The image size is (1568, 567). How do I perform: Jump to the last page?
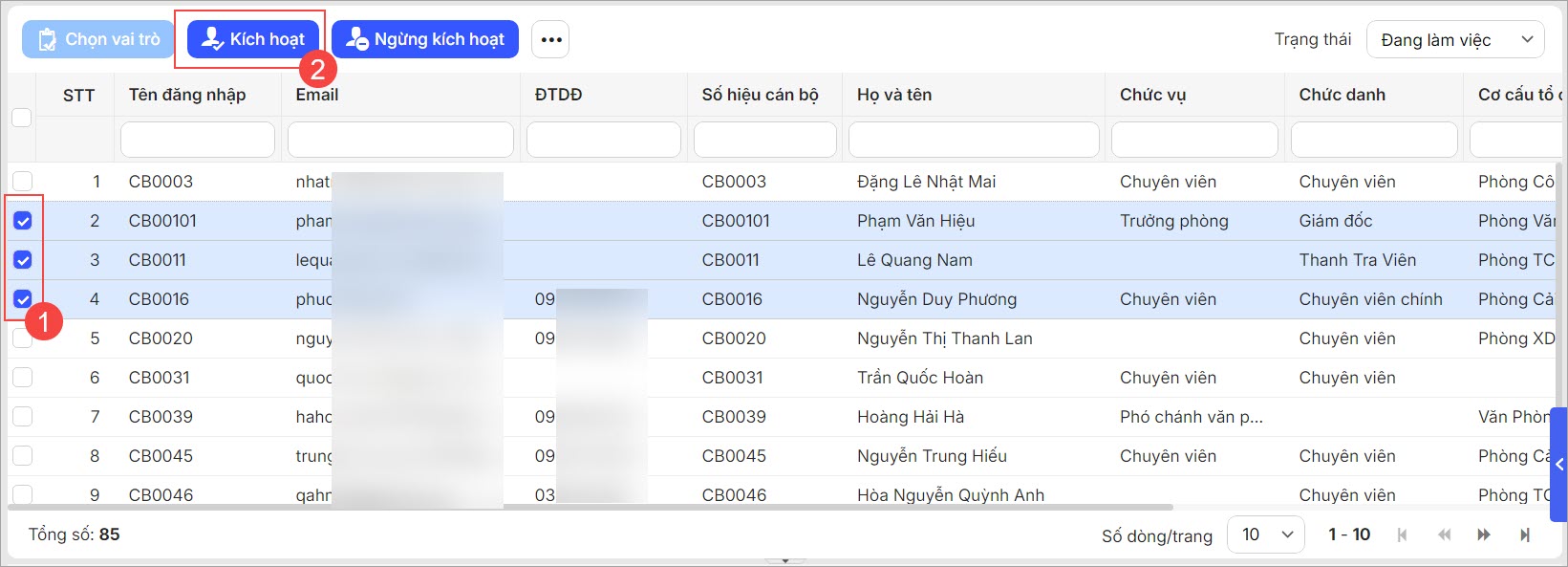[1525, 534]
